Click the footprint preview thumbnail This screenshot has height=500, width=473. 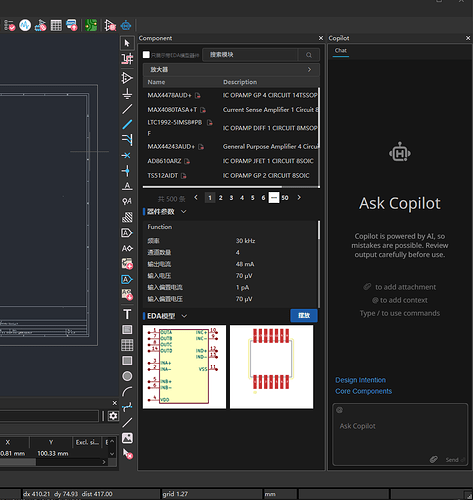271,367
